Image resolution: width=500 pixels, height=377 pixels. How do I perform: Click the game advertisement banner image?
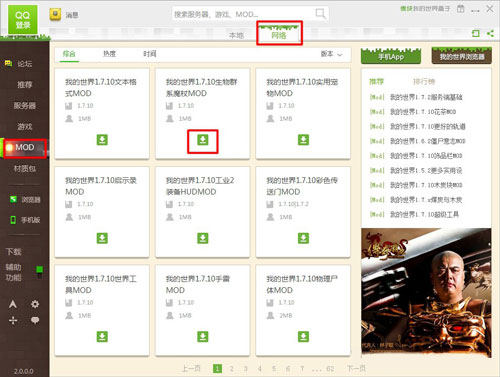[x=426, y=292]
